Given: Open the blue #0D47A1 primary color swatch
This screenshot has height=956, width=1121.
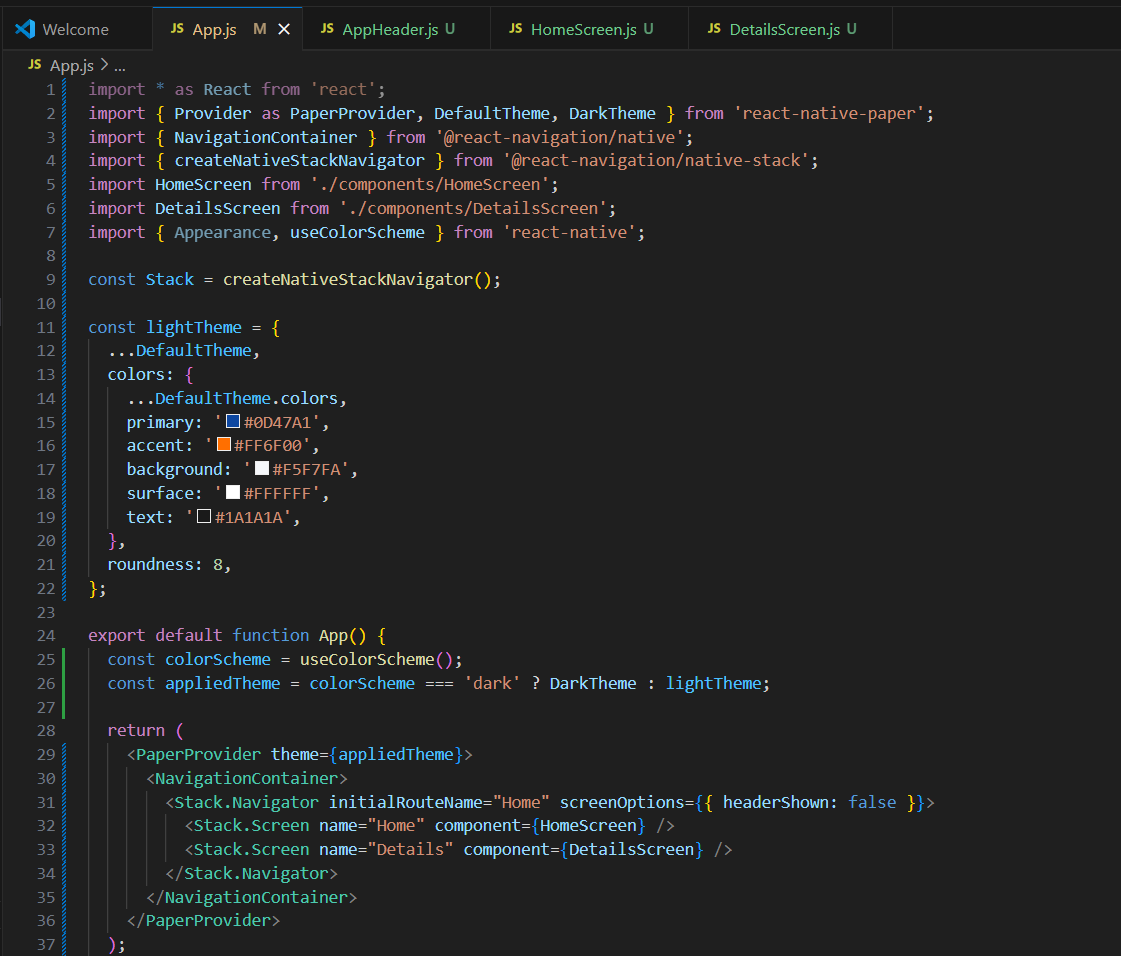Looking at the screenshot, I should click(x=233, y=421).
